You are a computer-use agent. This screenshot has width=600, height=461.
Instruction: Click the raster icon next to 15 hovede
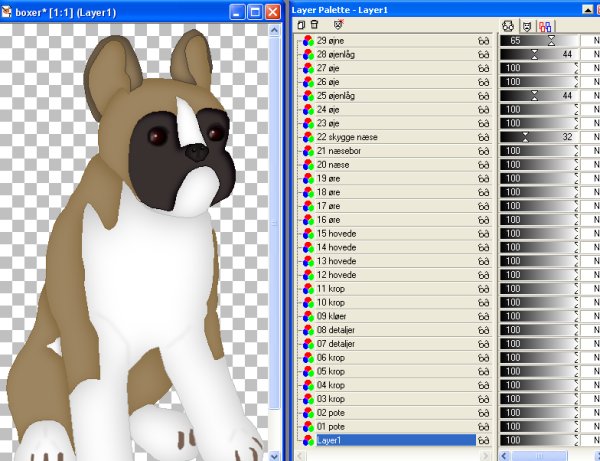click(x=308, y=233)
